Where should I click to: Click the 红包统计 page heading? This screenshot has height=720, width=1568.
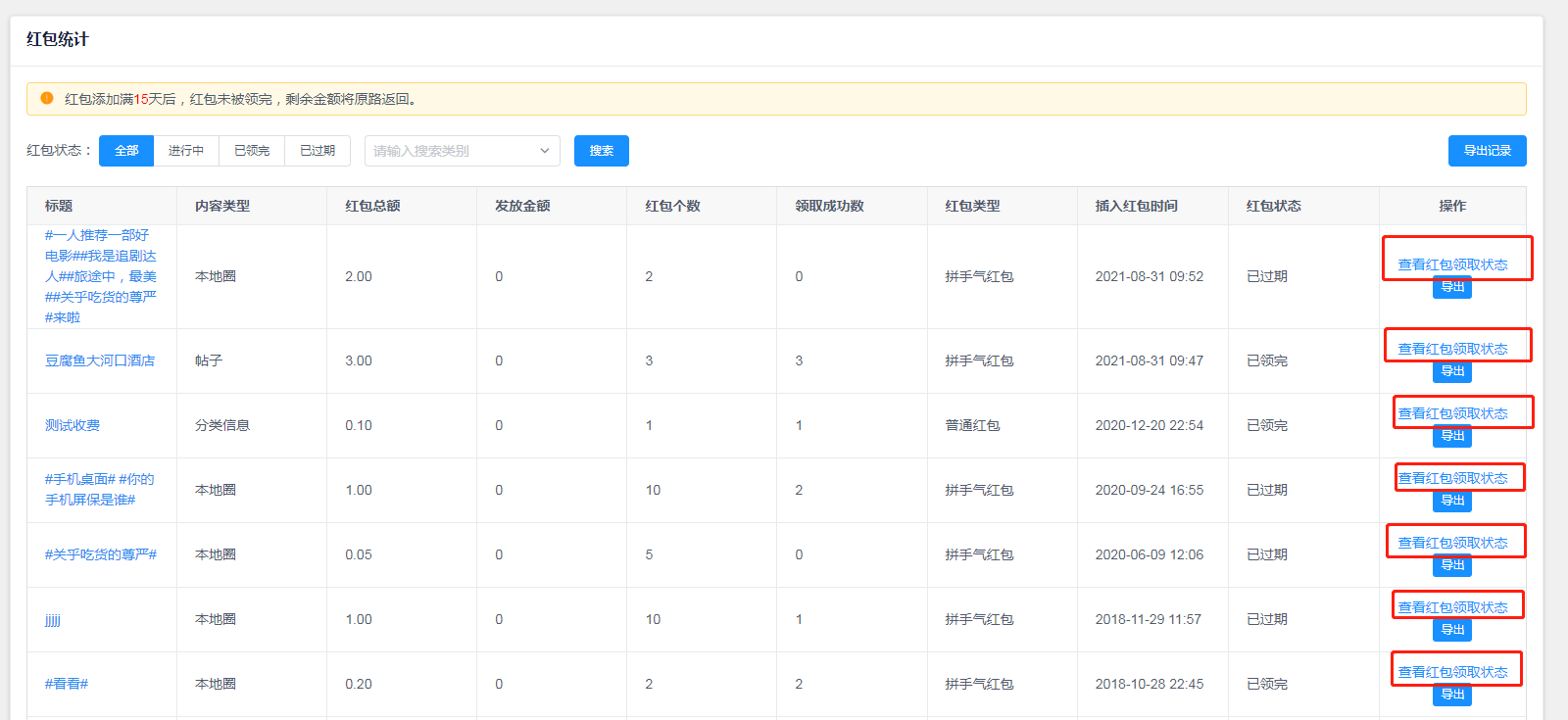tap(58, 39)
